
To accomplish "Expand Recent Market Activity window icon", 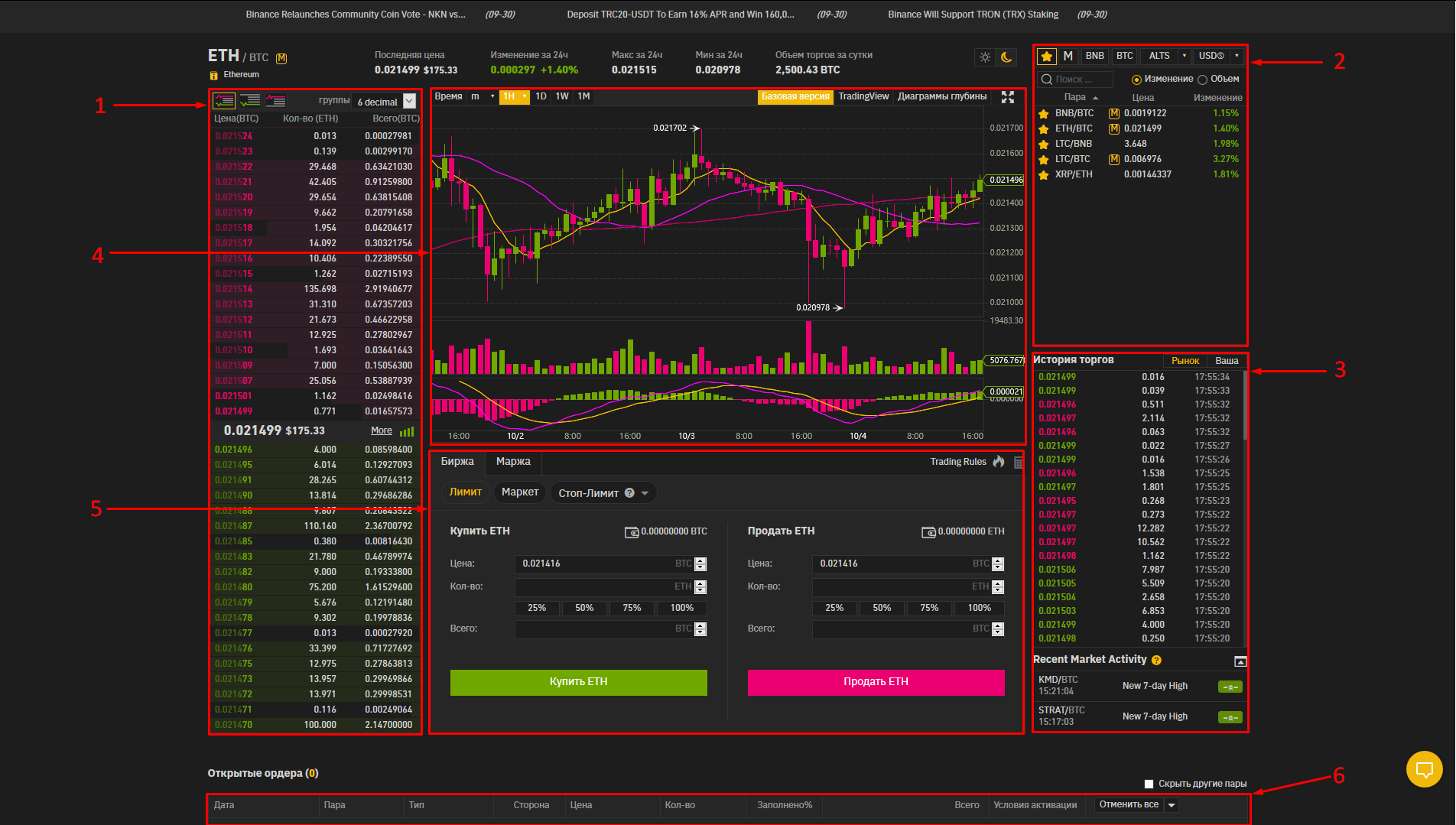I will click(1240, 661).
